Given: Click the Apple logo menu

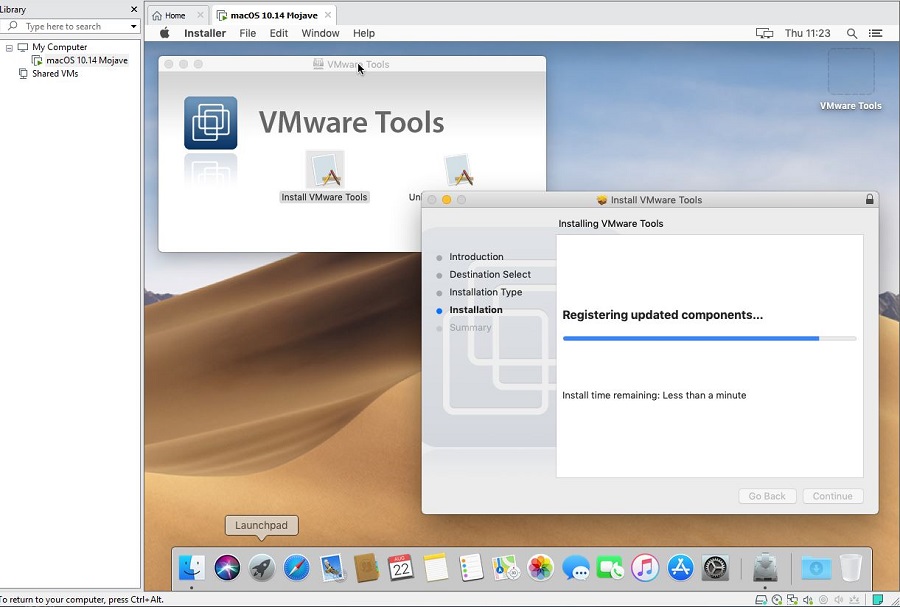Looking at the screenshot, I should [165, 33].
